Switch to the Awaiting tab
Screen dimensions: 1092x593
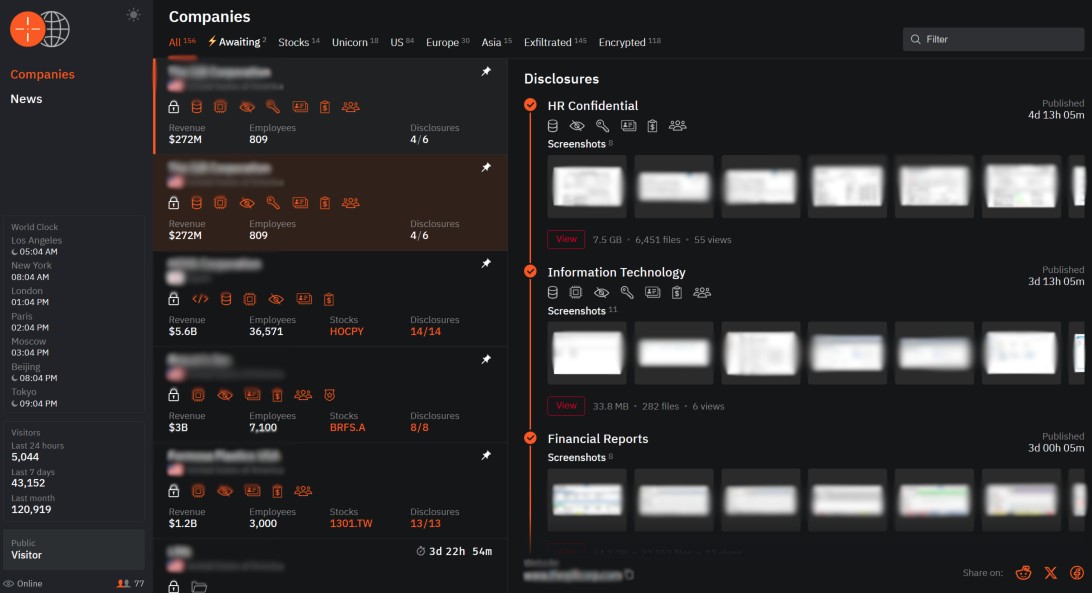[236, 42]
